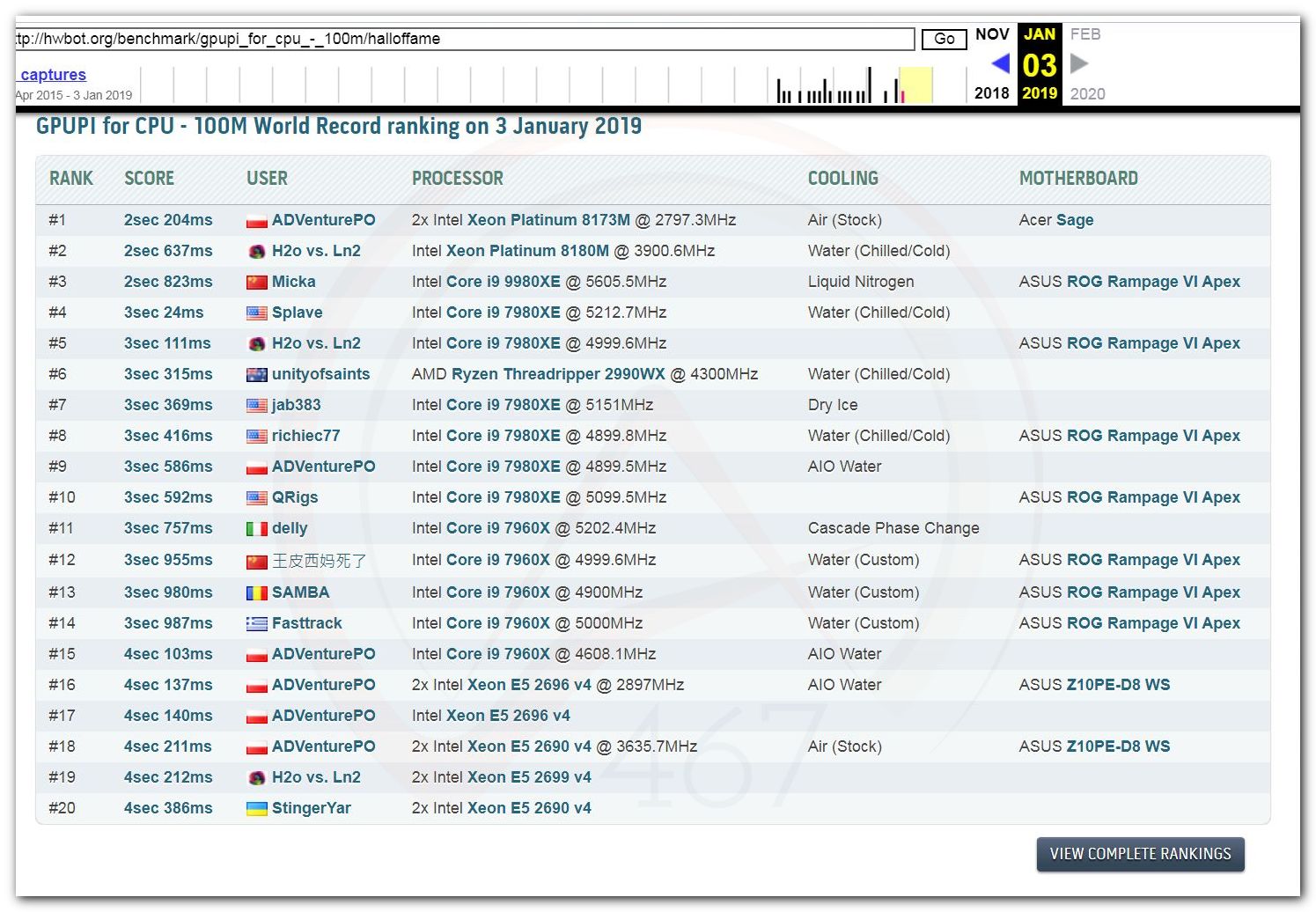The image size is (1316, 912).
Task: Click the Romanian flag next to SAMBA
Action: [256, 593]
